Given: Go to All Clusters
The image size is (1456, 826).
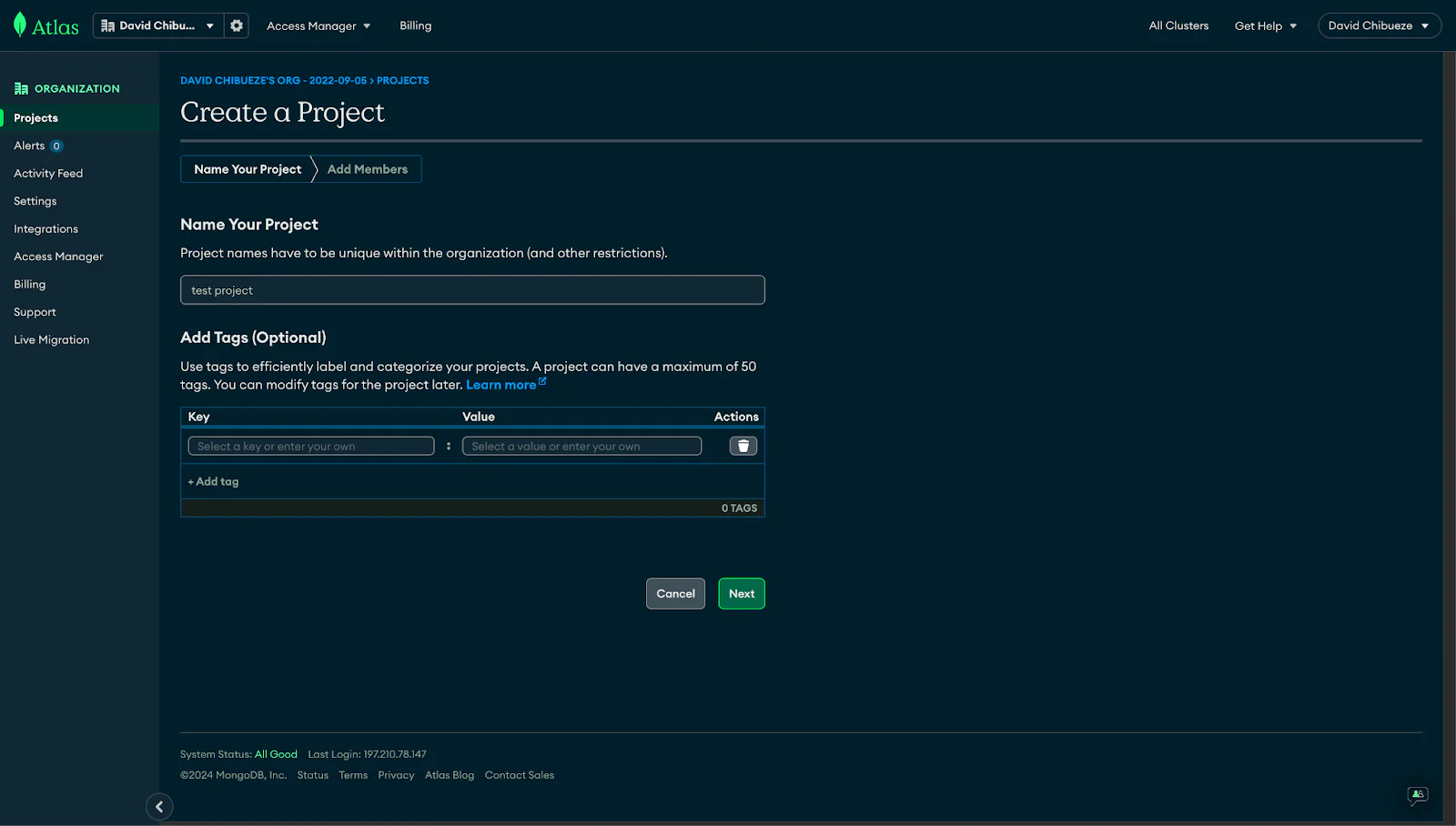Looking at the screenshot, I should point(1178,25).
